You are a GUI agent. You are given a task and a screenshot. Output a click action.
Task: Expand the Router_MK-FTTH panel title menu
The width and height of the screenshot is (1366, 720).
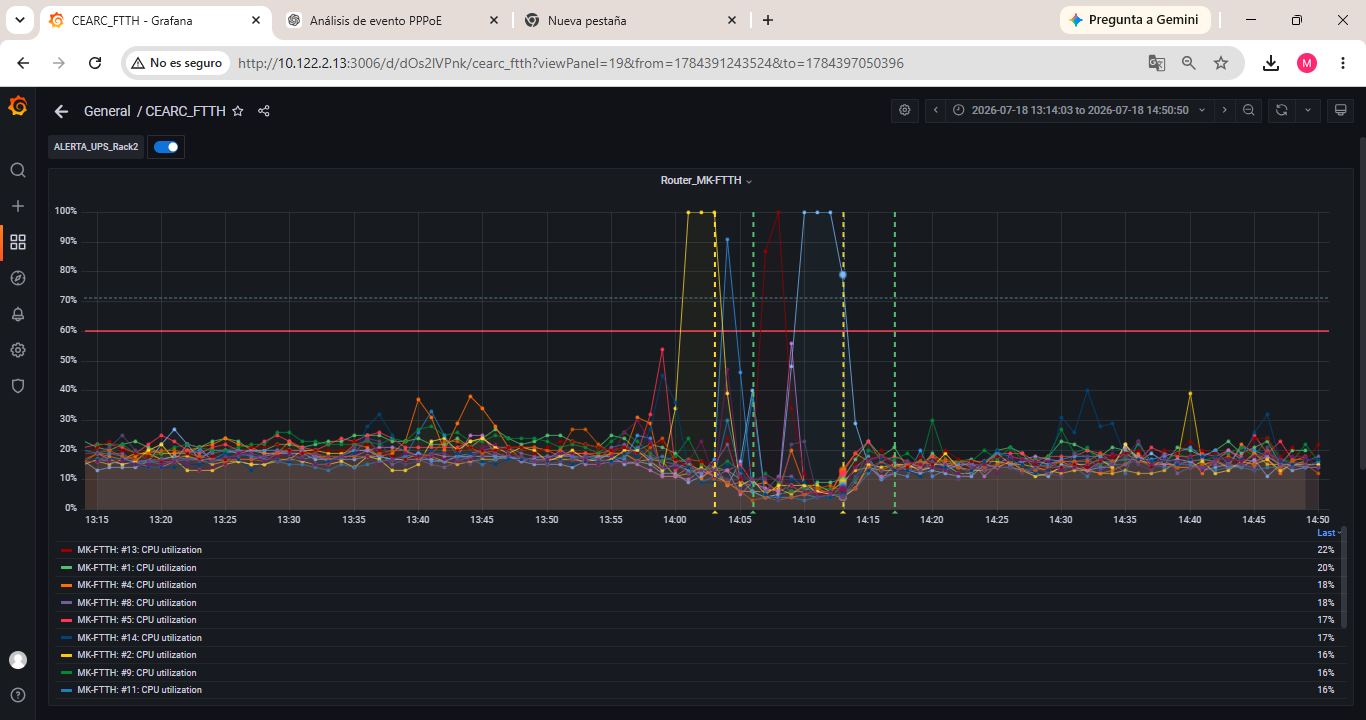tap(706, 181)
